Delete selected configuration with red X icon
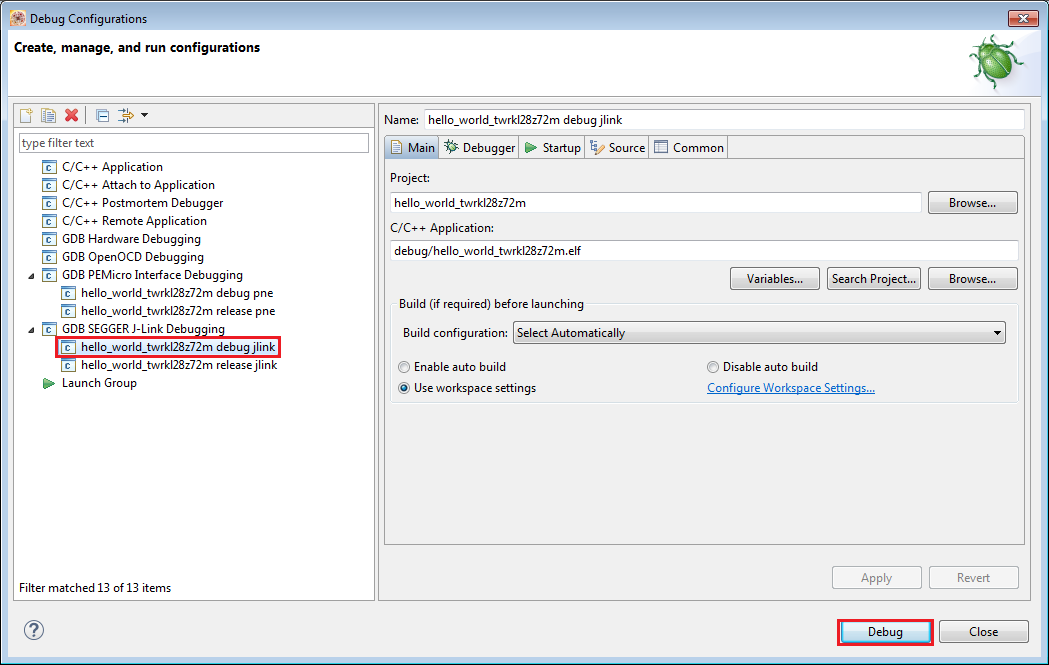The width and height of the screenshot is (1049, 665). (x=71, y=116)
